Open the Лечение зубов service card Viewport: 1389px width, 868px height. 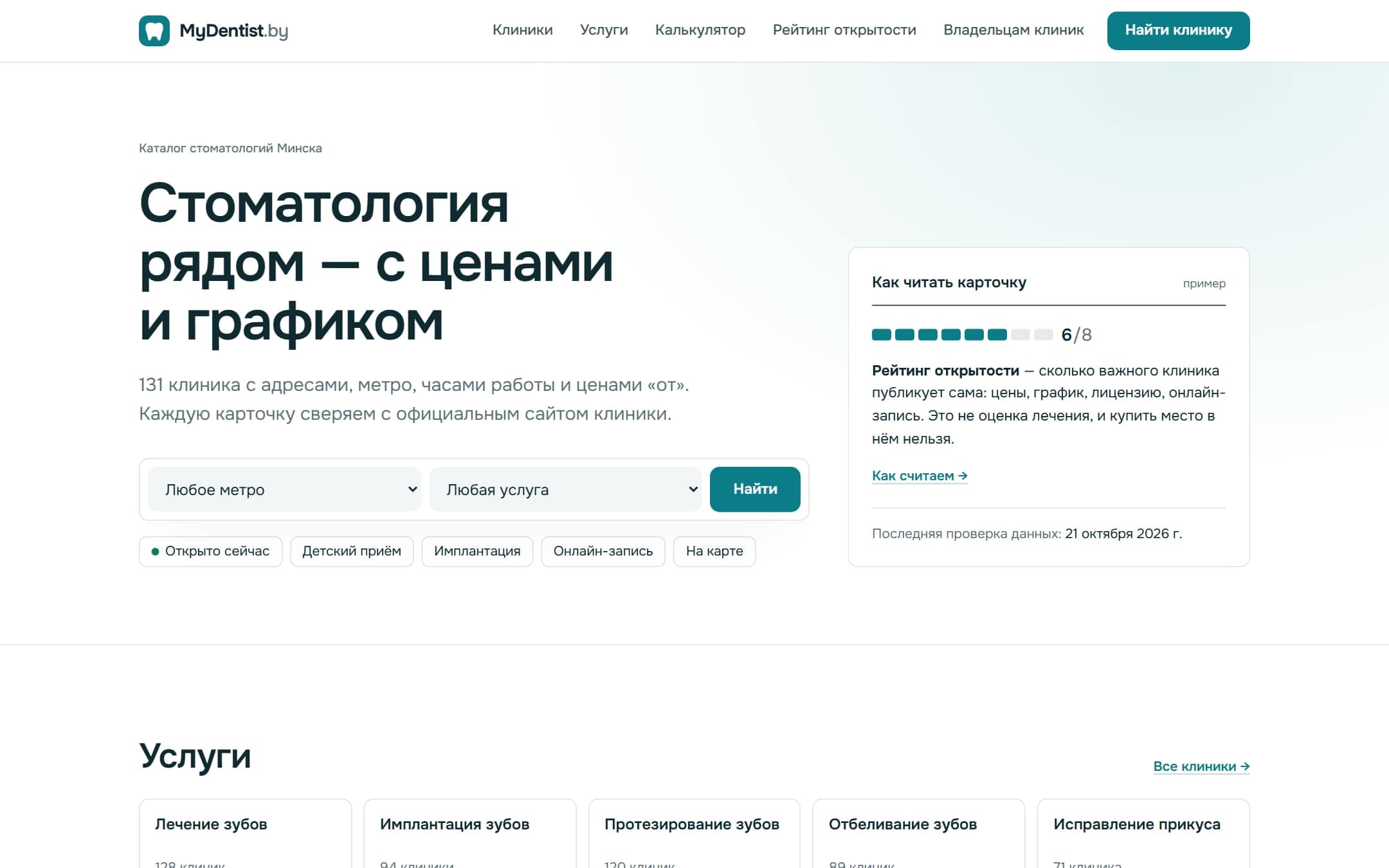[x=245, y=833]
